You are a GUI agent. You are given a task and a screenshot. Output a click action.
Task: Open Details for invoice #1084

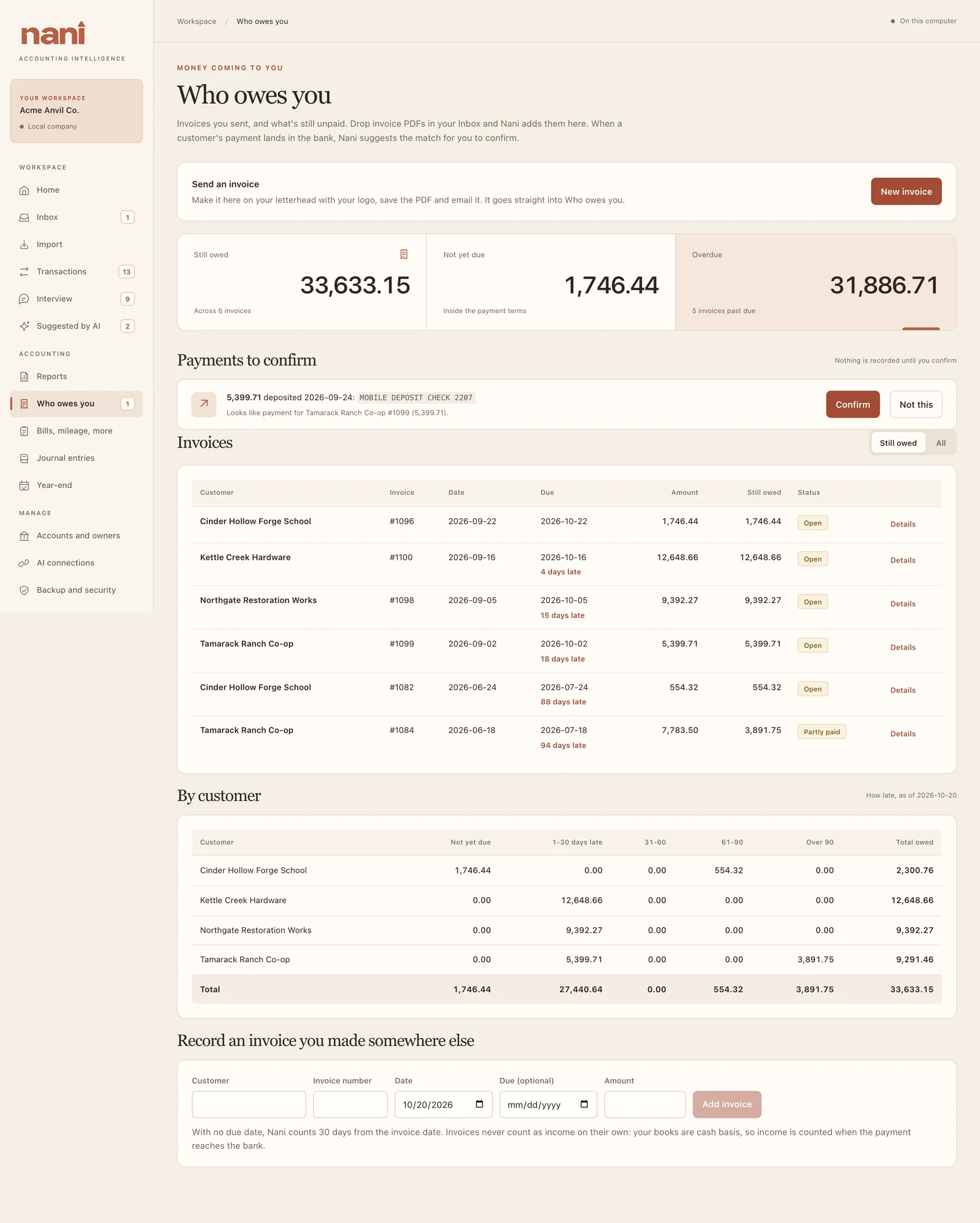[903, 734]
